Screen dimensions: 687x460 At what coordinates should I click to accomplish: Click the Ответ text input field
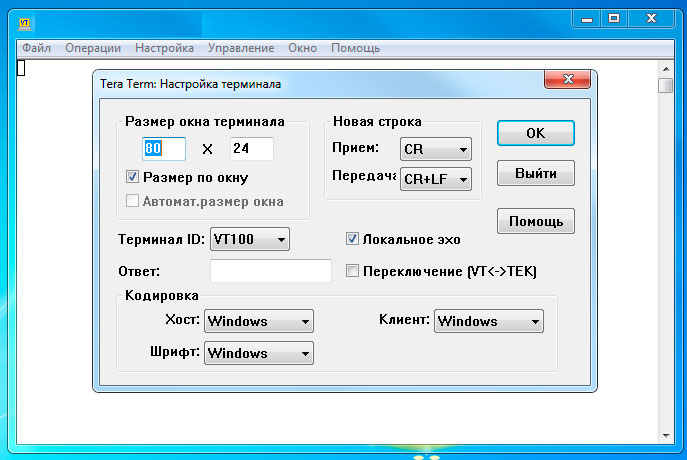[x=270, y=270]
